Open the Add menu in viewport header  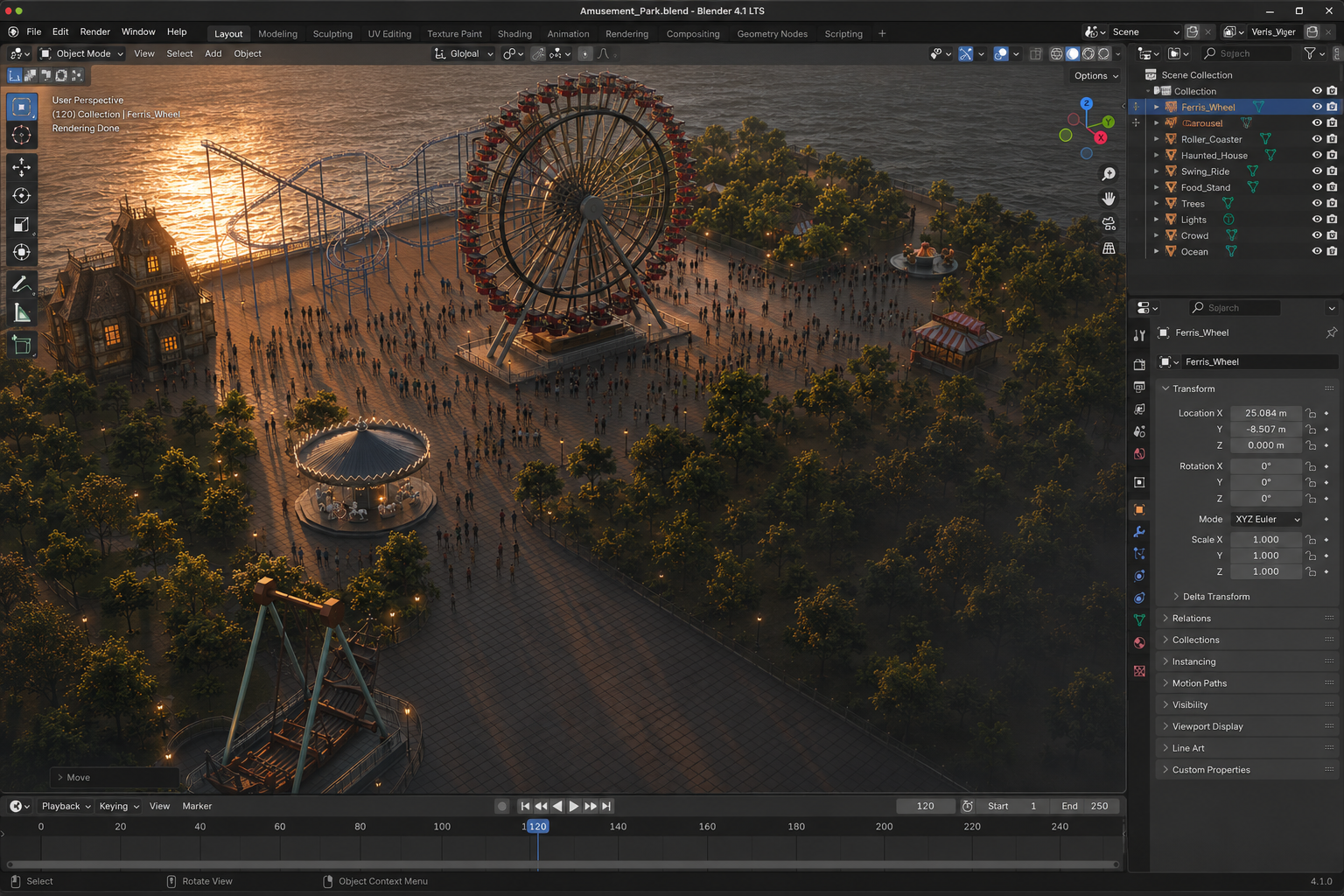[x=213, y=53]
